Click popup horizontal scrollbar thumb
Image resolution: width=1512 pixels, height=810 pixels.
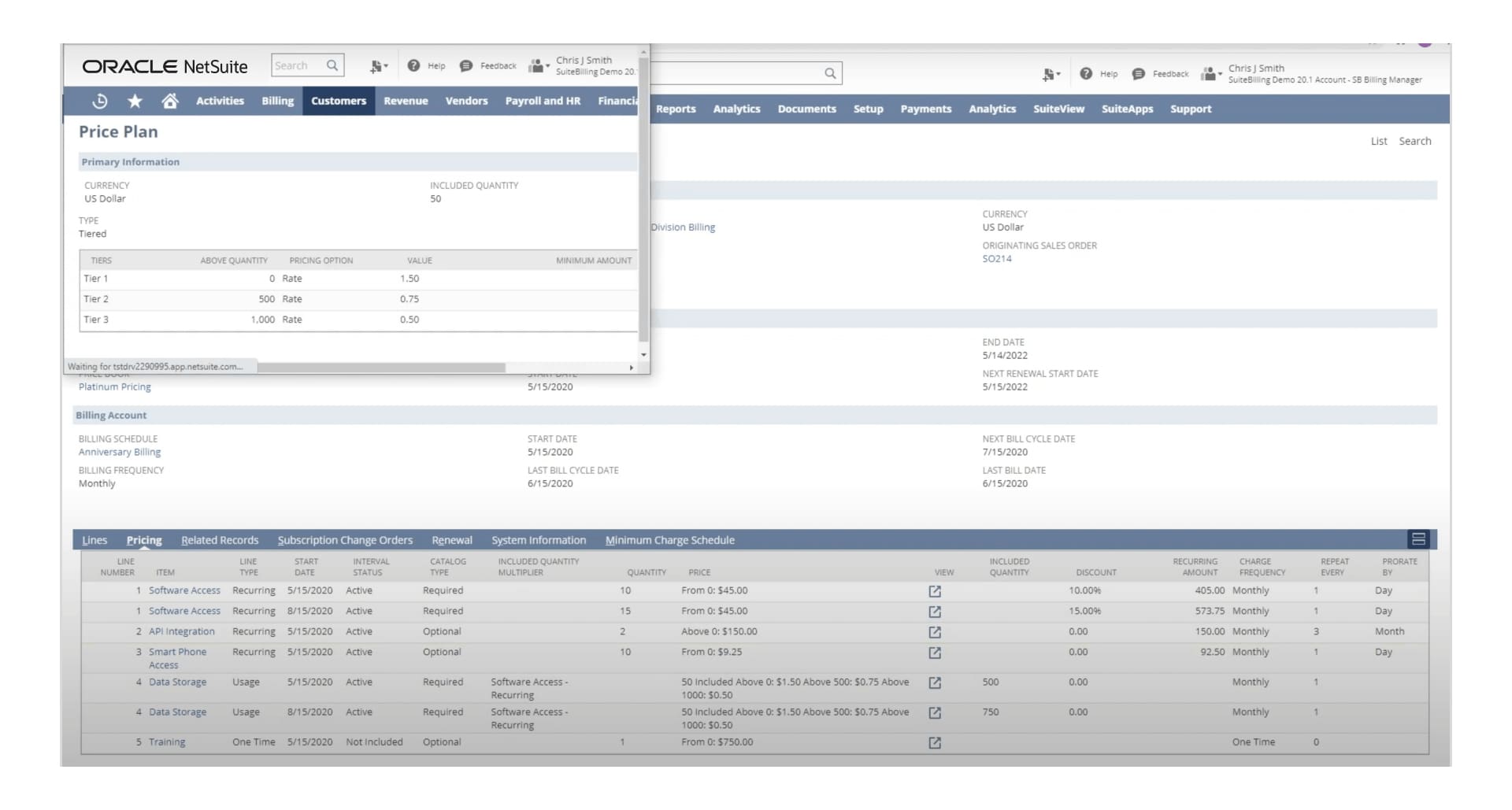pyautogui.click(x=381, y=368)
